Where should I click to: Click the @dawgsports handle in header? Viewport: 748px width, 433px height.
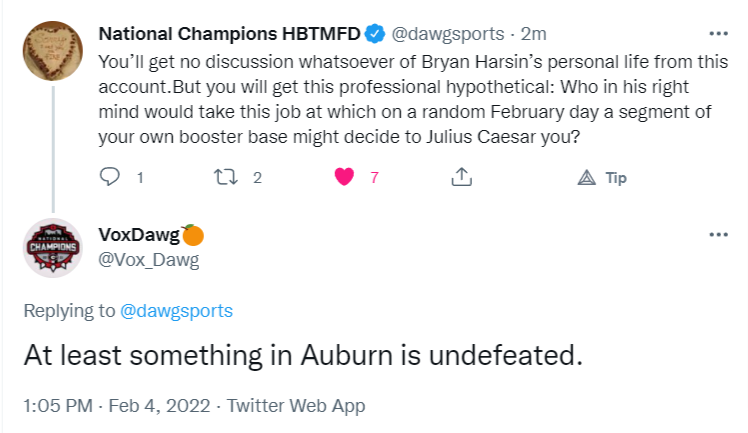point(446,34)
